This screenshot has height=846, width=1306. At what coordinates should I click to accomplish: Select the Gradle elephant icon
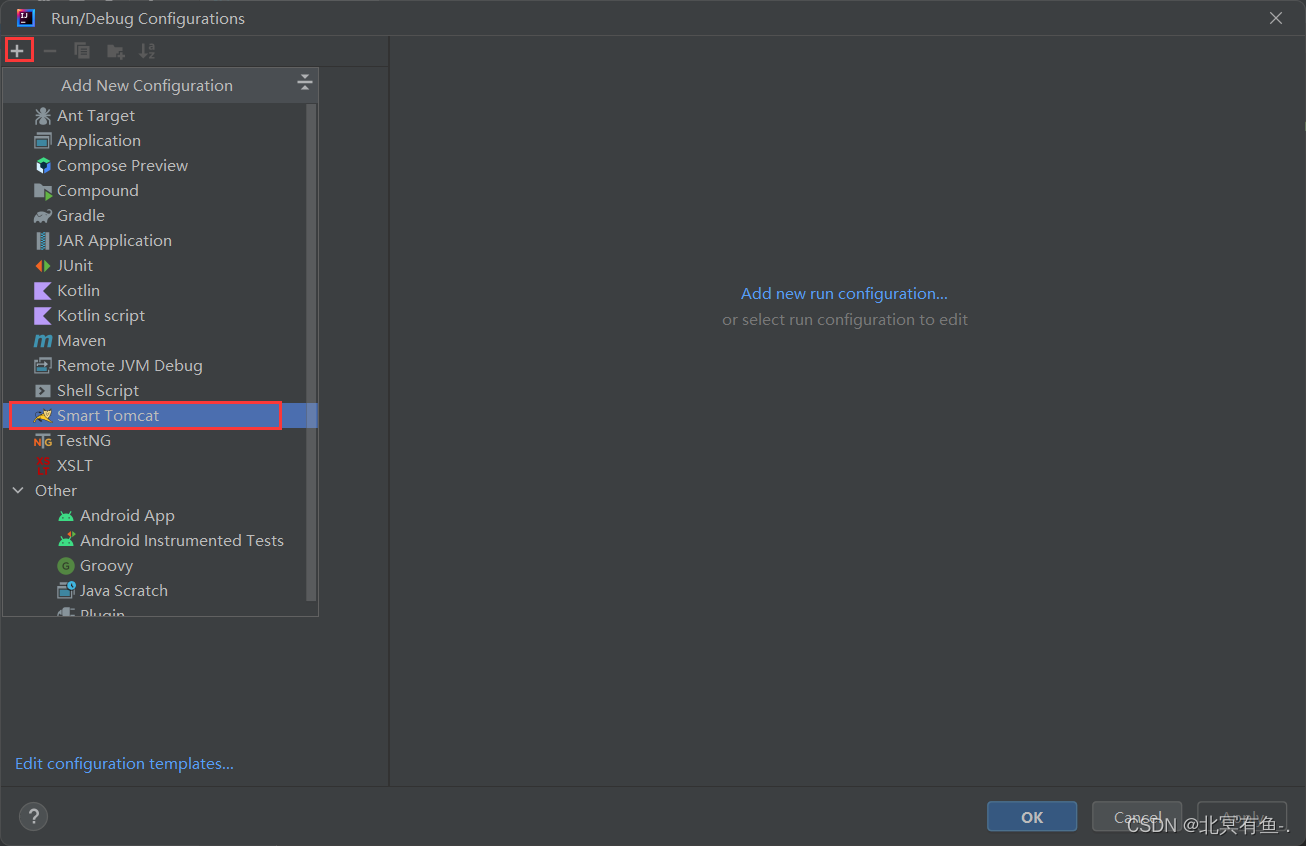pyautogui.click(x=43, y=216)
